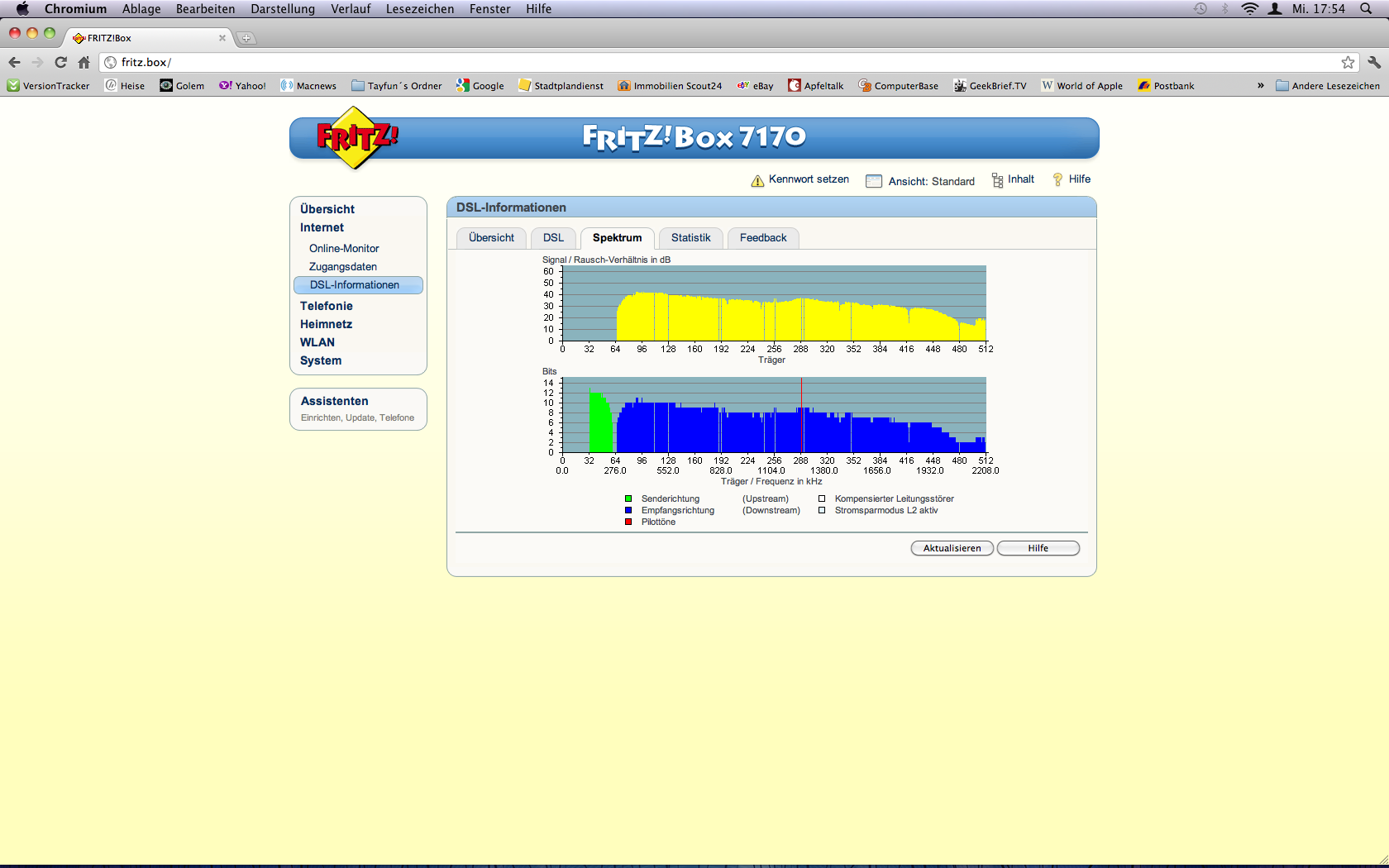The width and height of the screenshot is (1389, 868).
Task: Open Spotlight search in the menu bar
Action: pyautogui.click(x=1366, y=9)
